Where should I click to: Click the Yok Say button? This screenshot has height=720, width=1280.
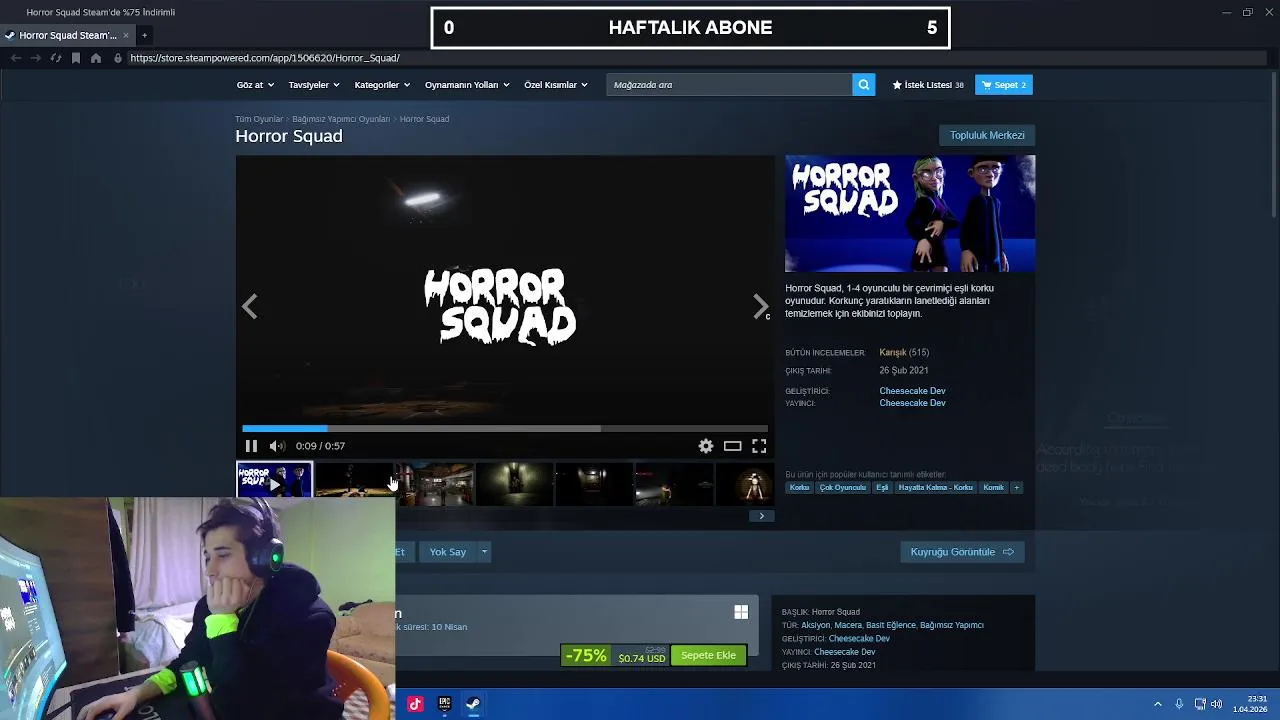click(448, 552)
